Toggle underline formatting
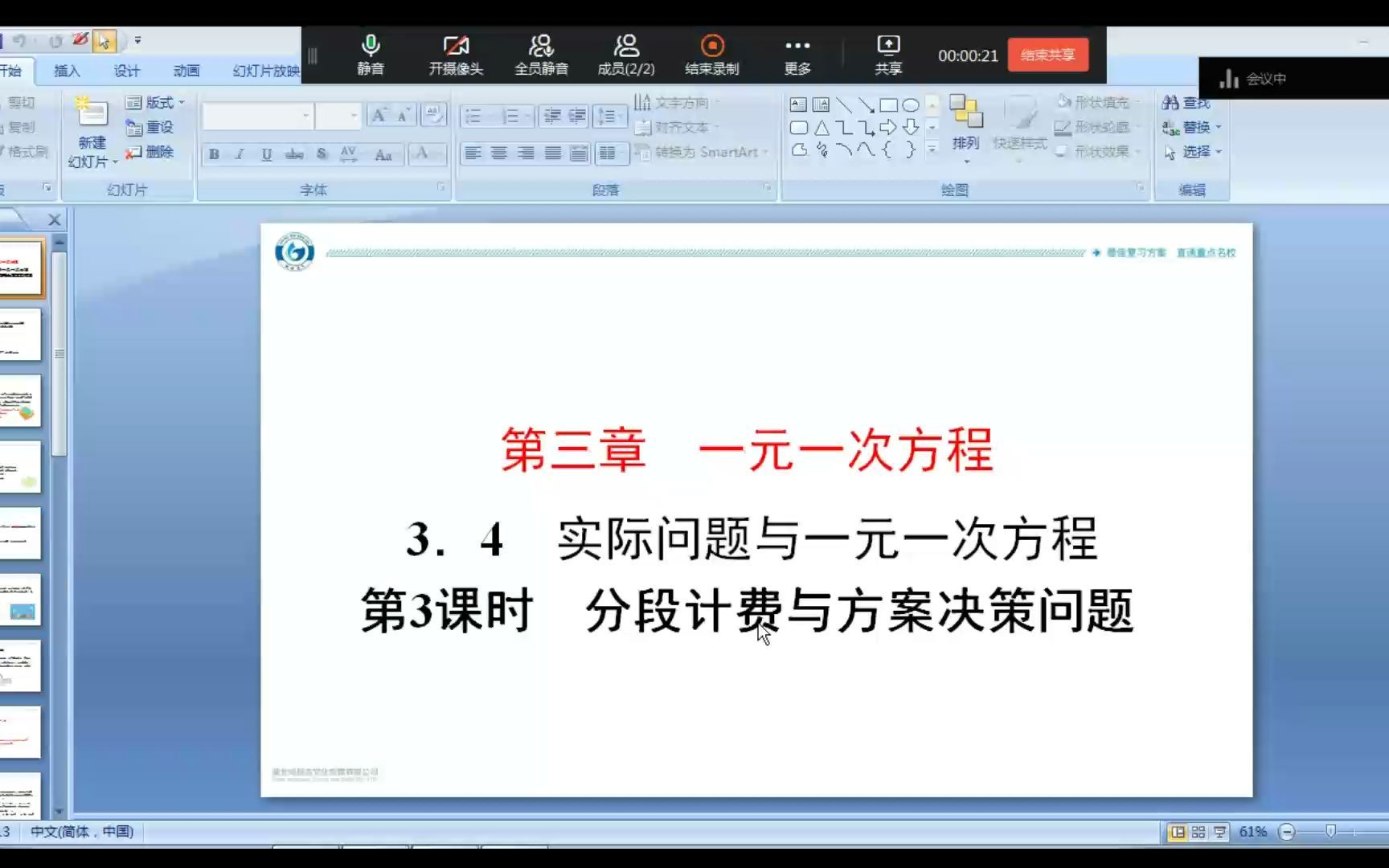This screenshot has height=868, width=1389. coord(267,154)
